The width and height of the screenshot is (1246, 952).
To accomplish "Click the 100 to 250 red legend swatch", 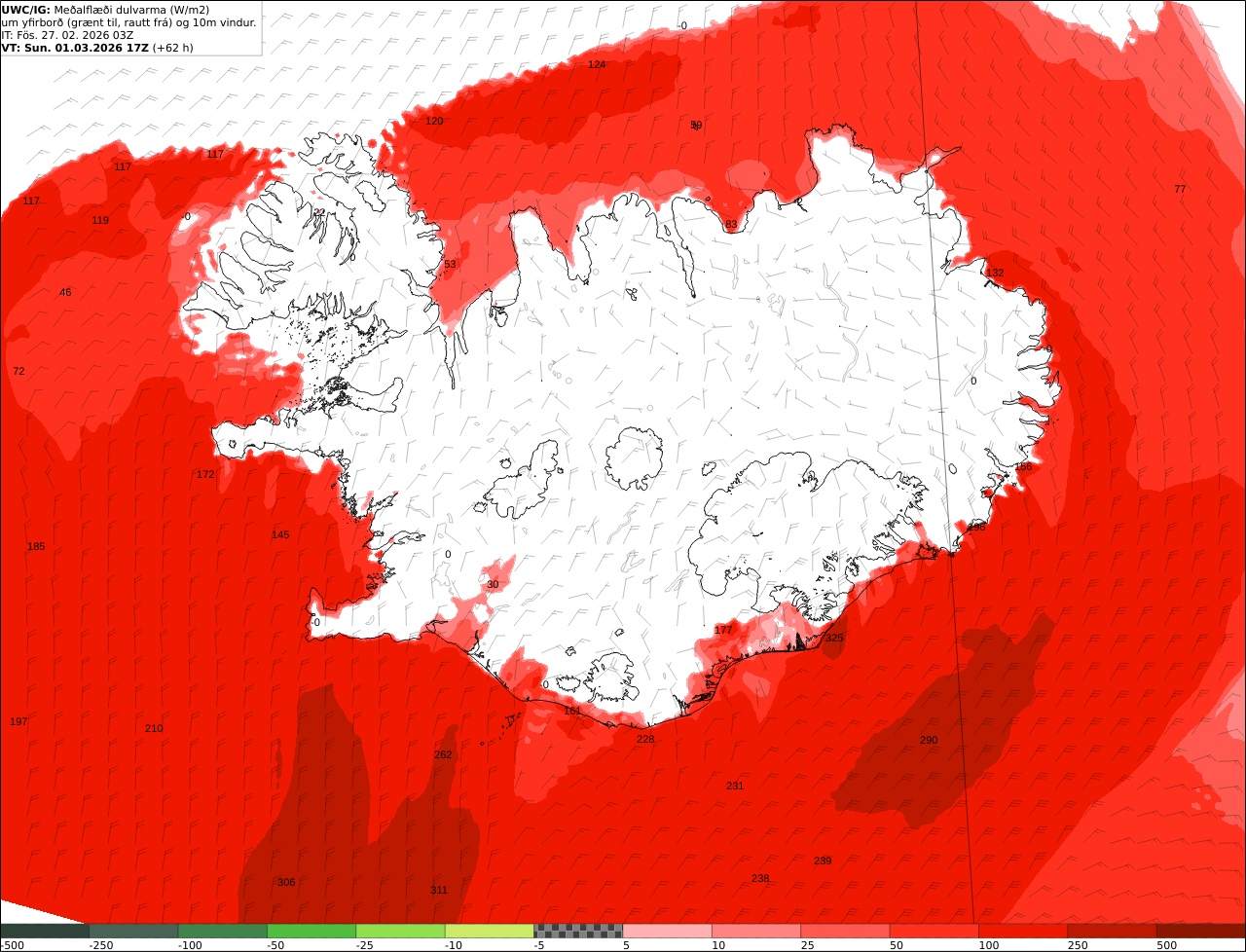I will click(x=1023, y=931).
